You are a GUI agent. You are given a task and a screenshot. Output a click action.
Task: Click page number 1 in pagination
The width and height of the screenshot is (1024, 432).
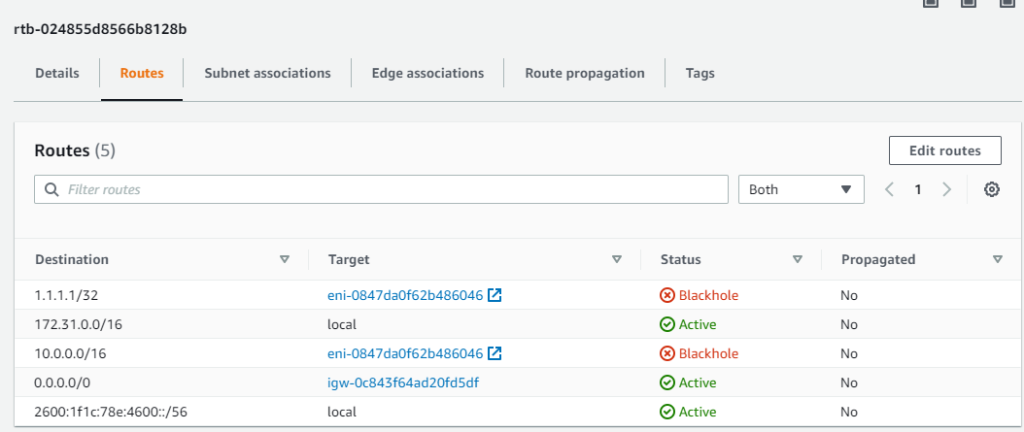917,189
